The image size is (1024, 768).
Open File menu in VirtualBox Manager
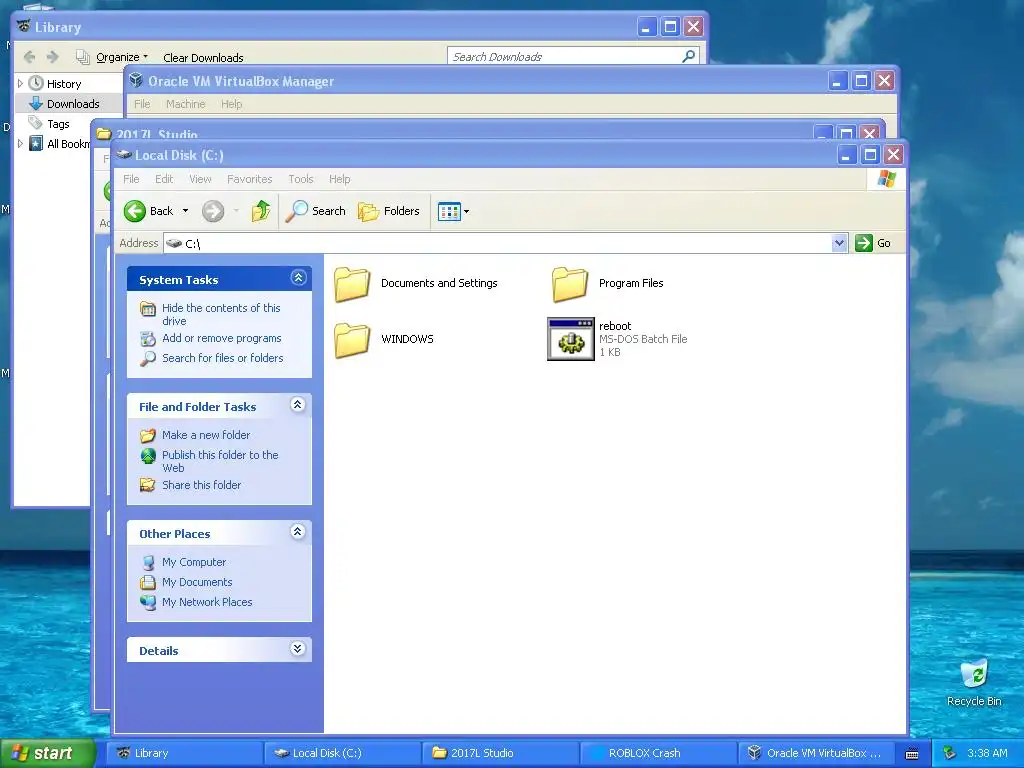point(142,104)
